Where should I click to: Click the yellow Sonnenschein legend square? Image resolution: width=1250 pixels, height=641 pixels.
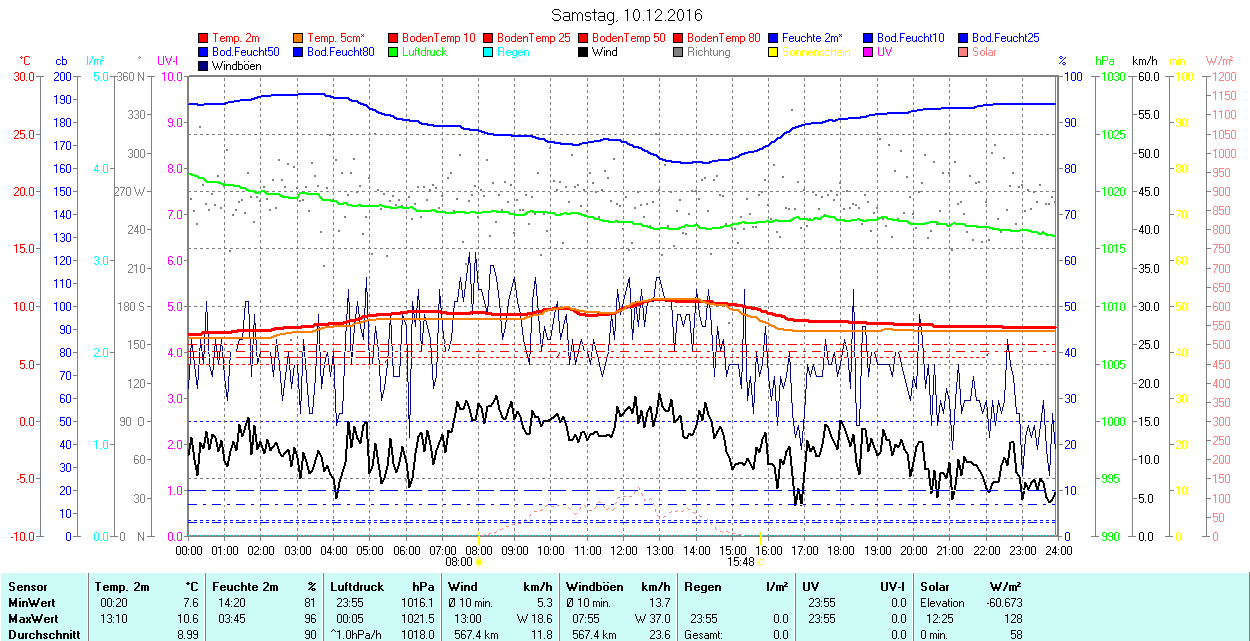pos(774,52)
